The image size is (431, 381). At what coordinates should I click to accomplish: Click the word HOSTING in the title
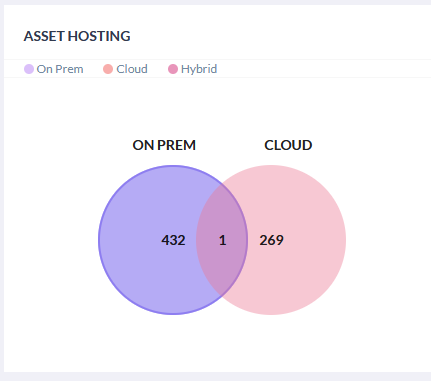[x=99, y=36]
